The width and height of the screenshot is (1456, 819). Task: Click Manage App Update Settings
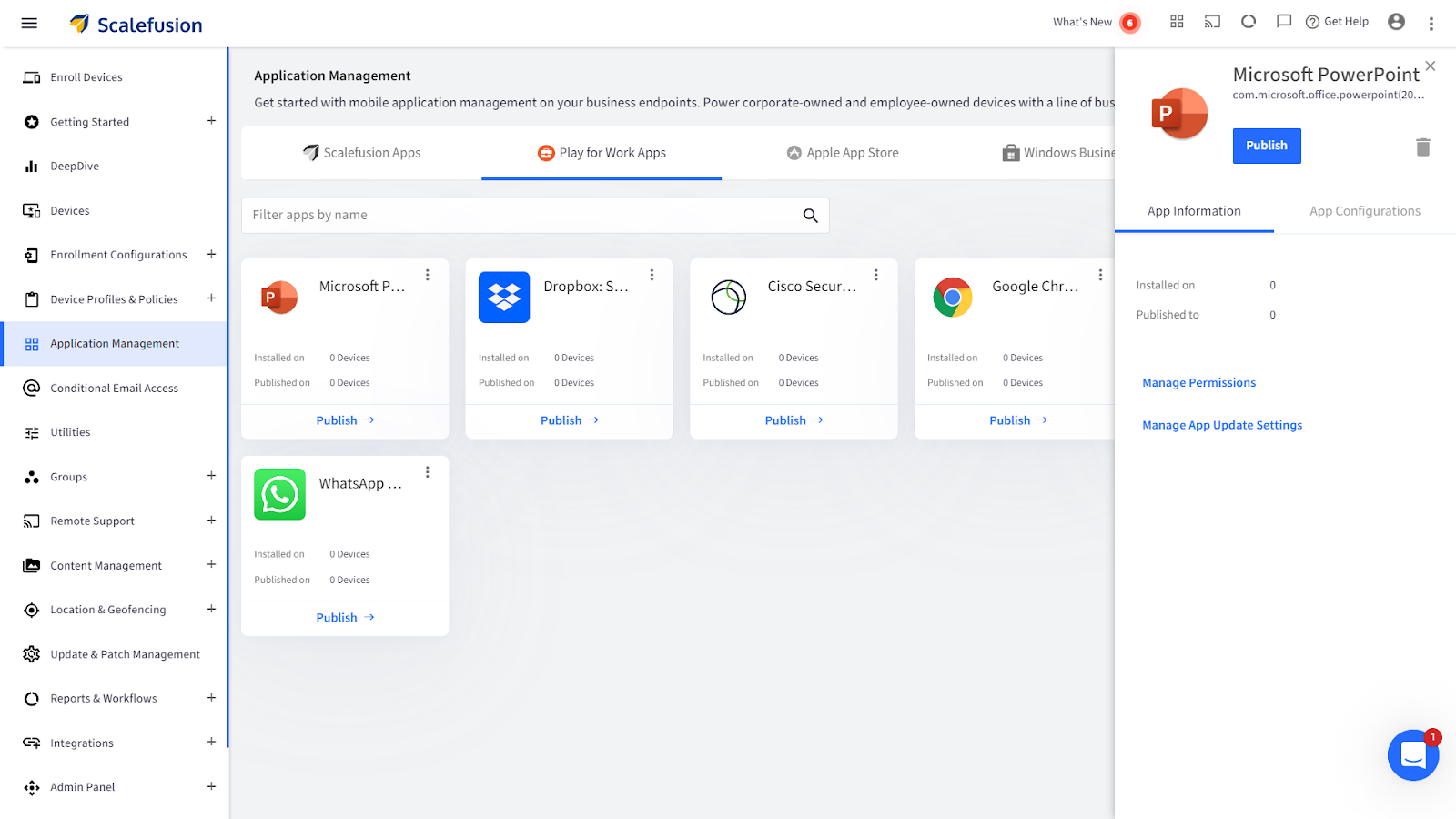coord(1222,425)
